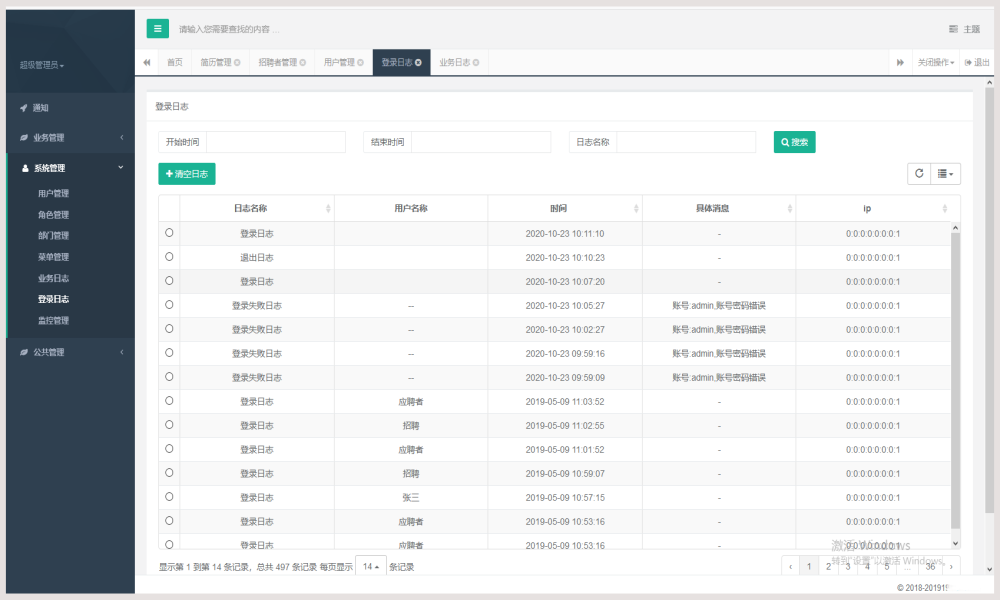Open 通知 from the sidebar paper-plane item
Viewport: 1000px width, 600px height.
coord(34,108)
